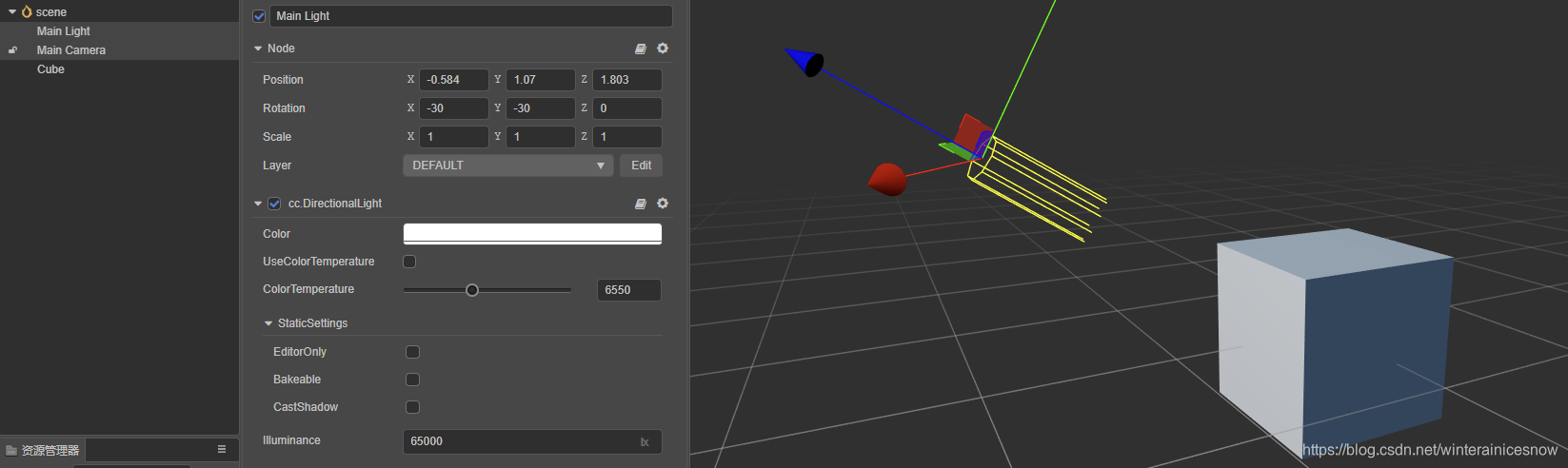Click the Scale Z field

[x=627, y=137]
